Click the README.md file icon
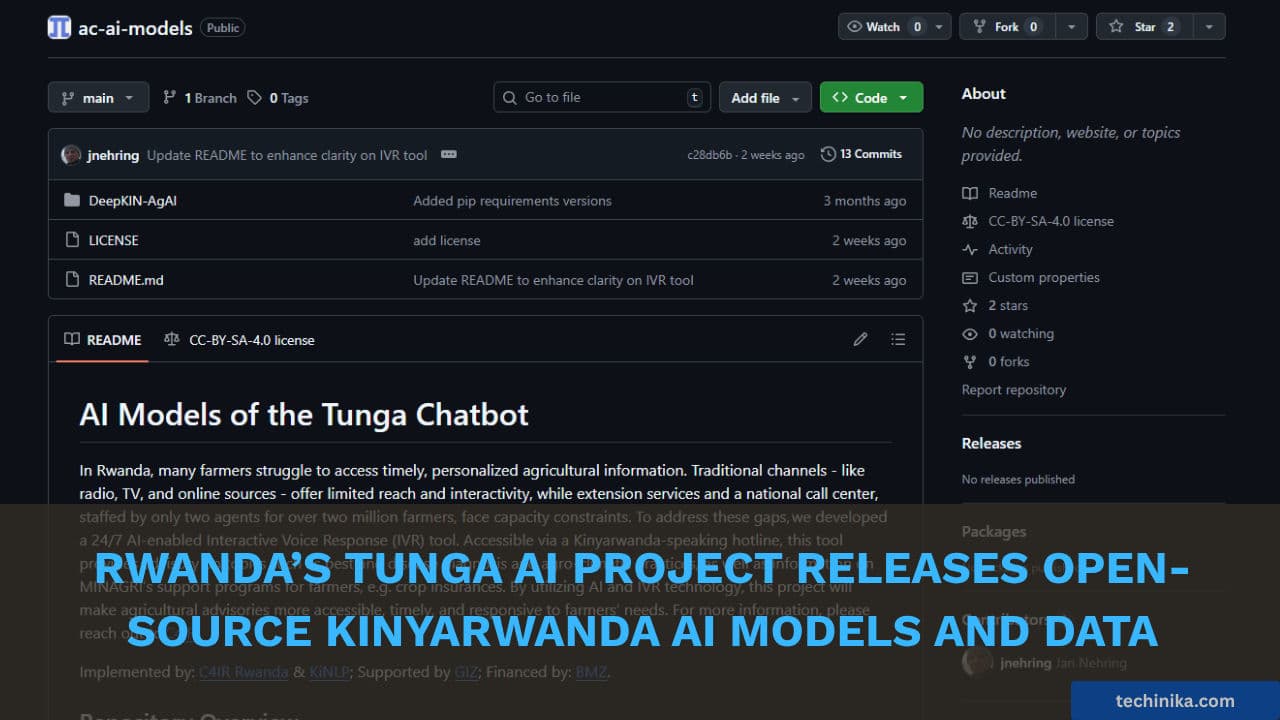Screen dimensions: 1280x720 pos(71,280)
